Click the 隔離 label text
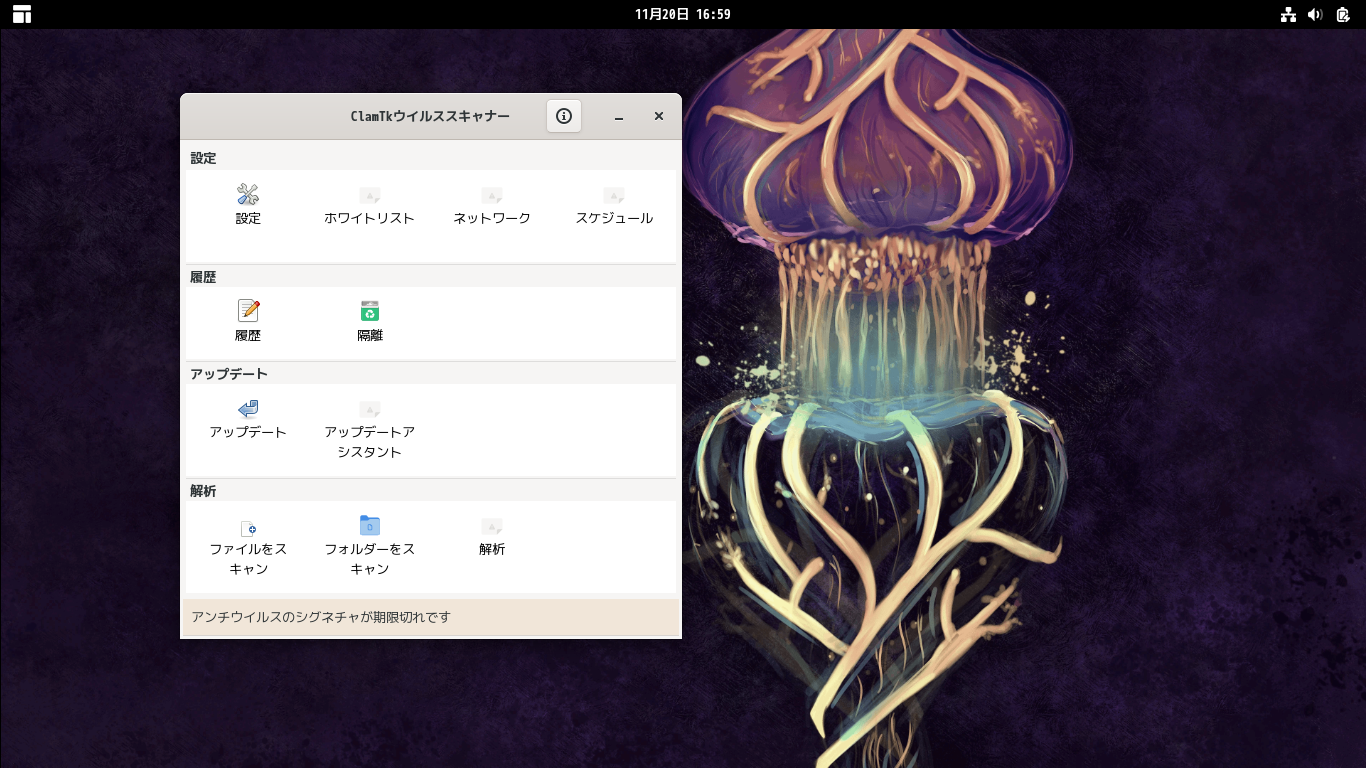The width and height of the screenshot is (1366, 768). 370,335
